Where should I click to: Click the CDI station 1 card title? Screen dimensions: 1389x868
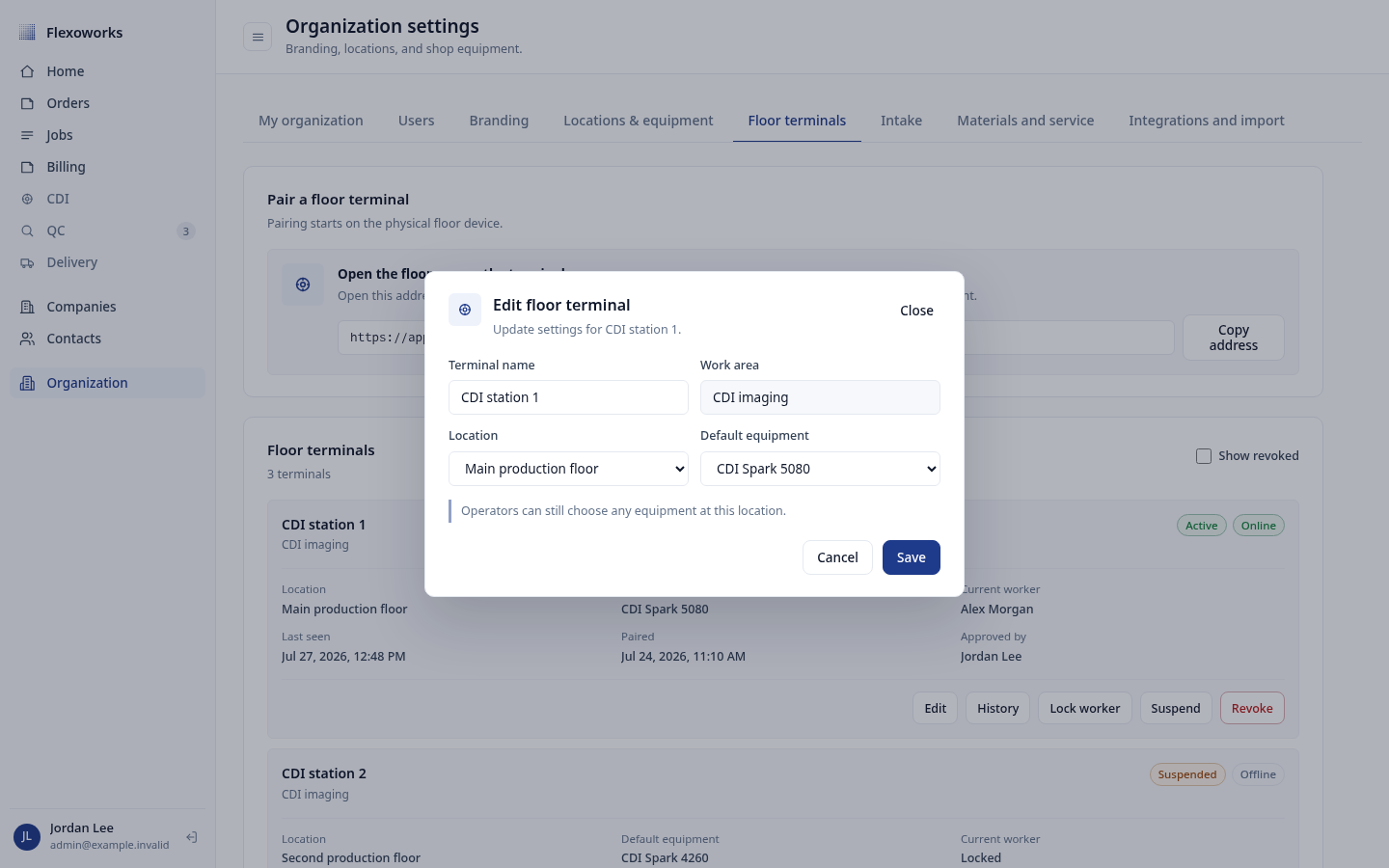pyautogui.click(x=324, y=525)
